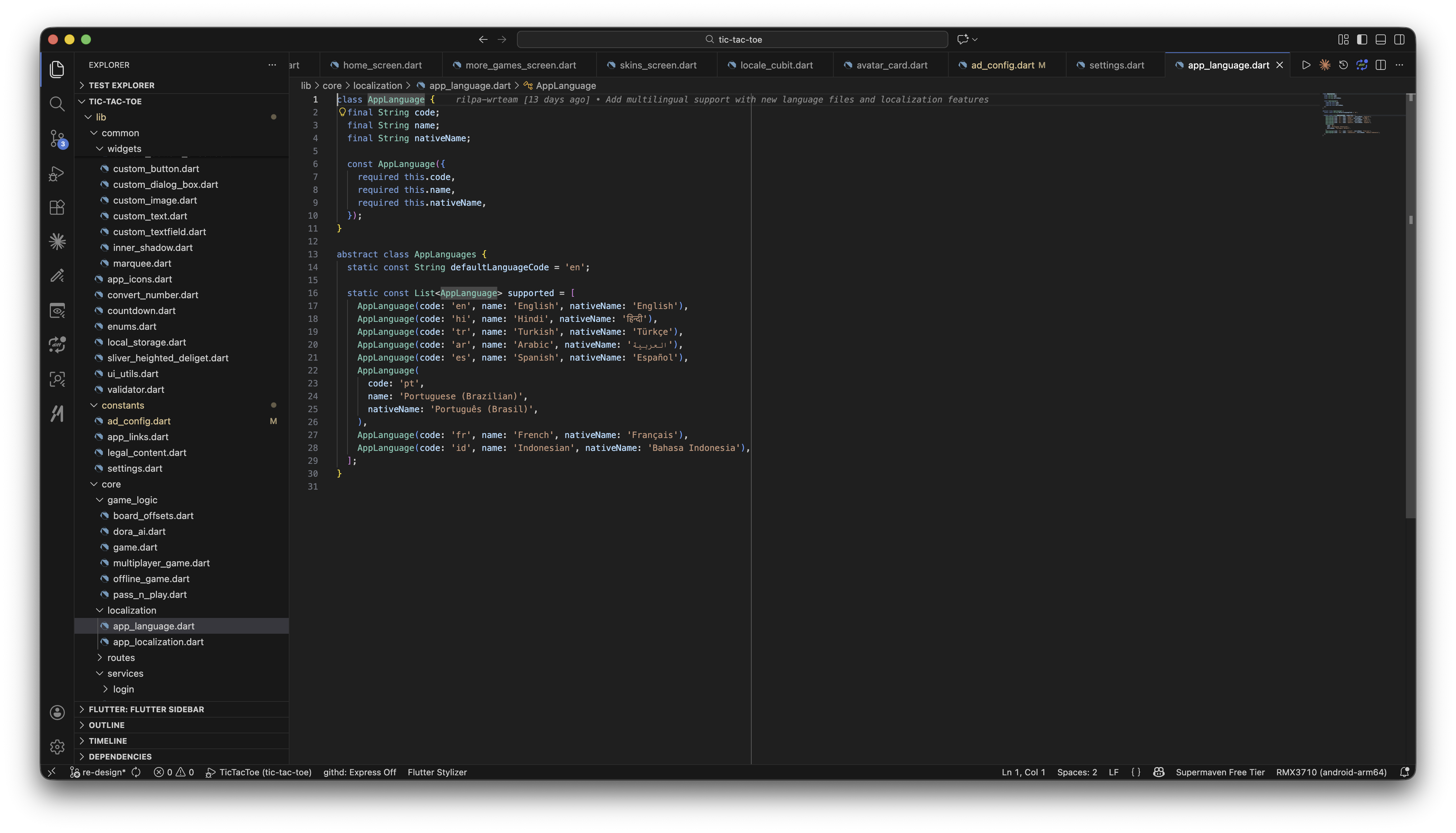Click the re-design branch in status bar
The width and height of the screenshot is (1456, 833).
coord(97,772)
